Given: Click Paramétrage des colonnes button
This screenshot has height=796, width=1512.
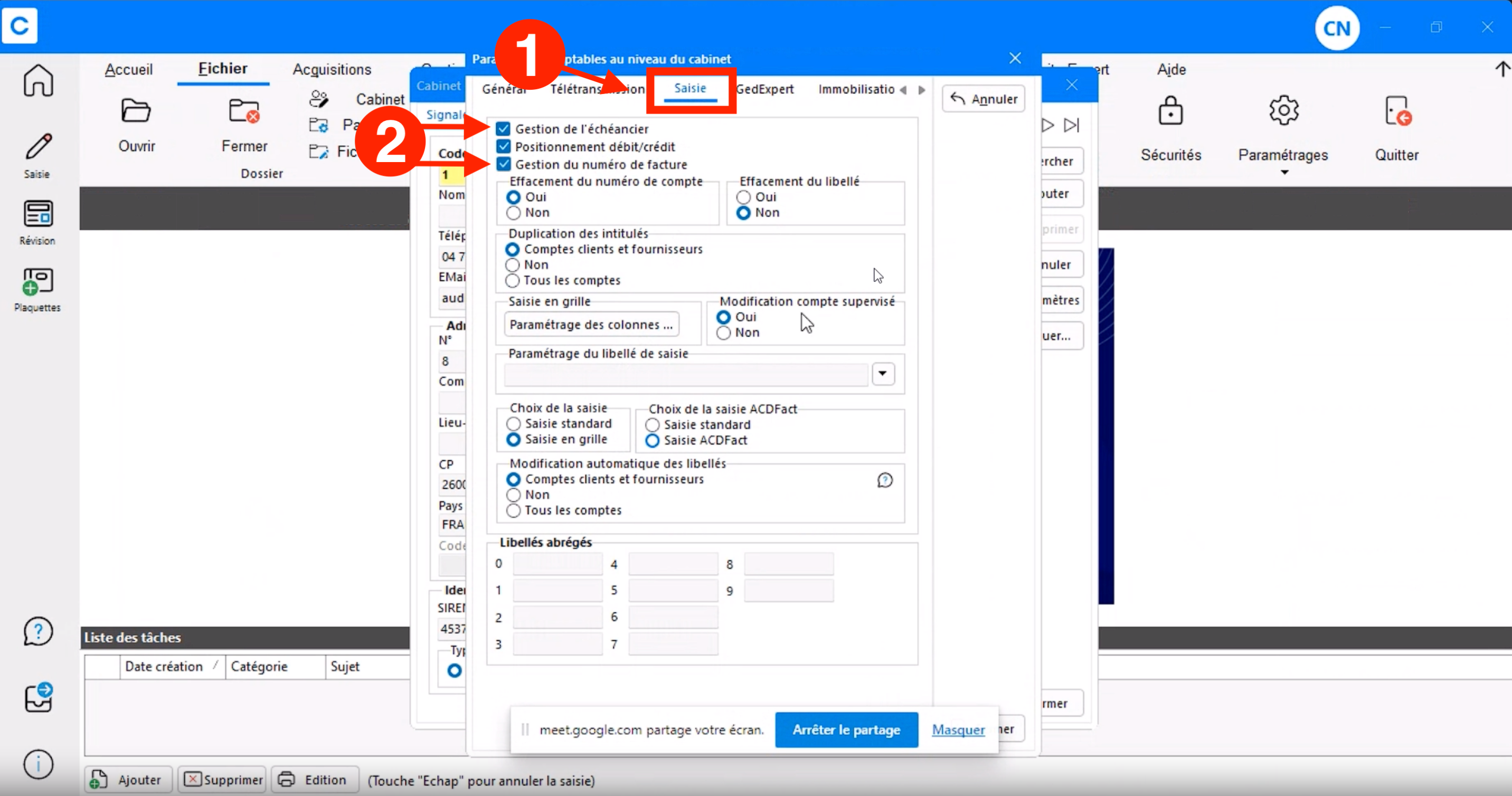Looking at the screenshot, I should pos(591,325).
